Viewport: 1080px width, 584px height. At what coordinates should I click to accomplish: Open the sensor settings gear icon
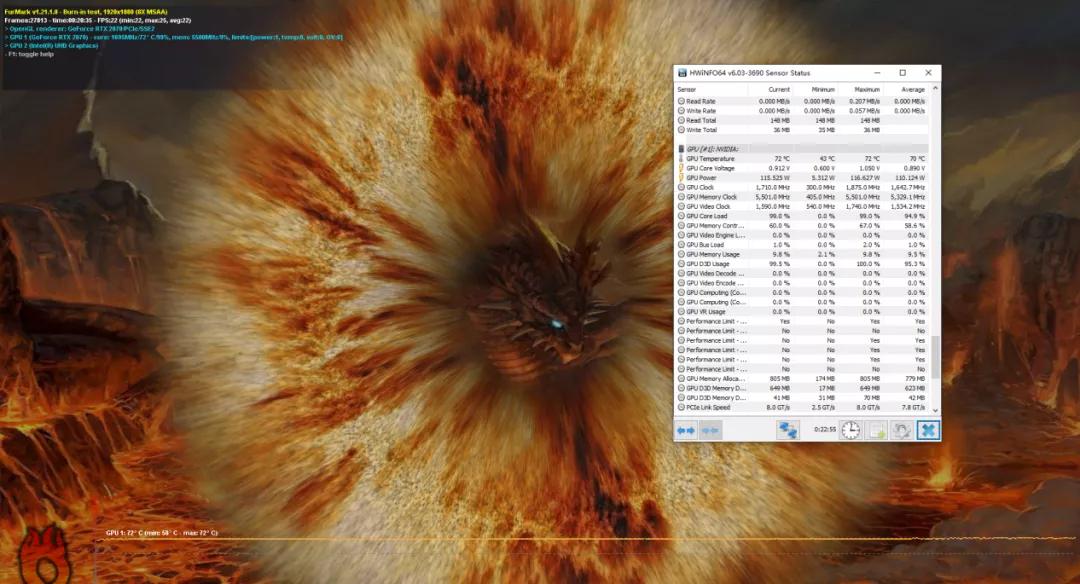pyautogui.click(x=902, y=430)
